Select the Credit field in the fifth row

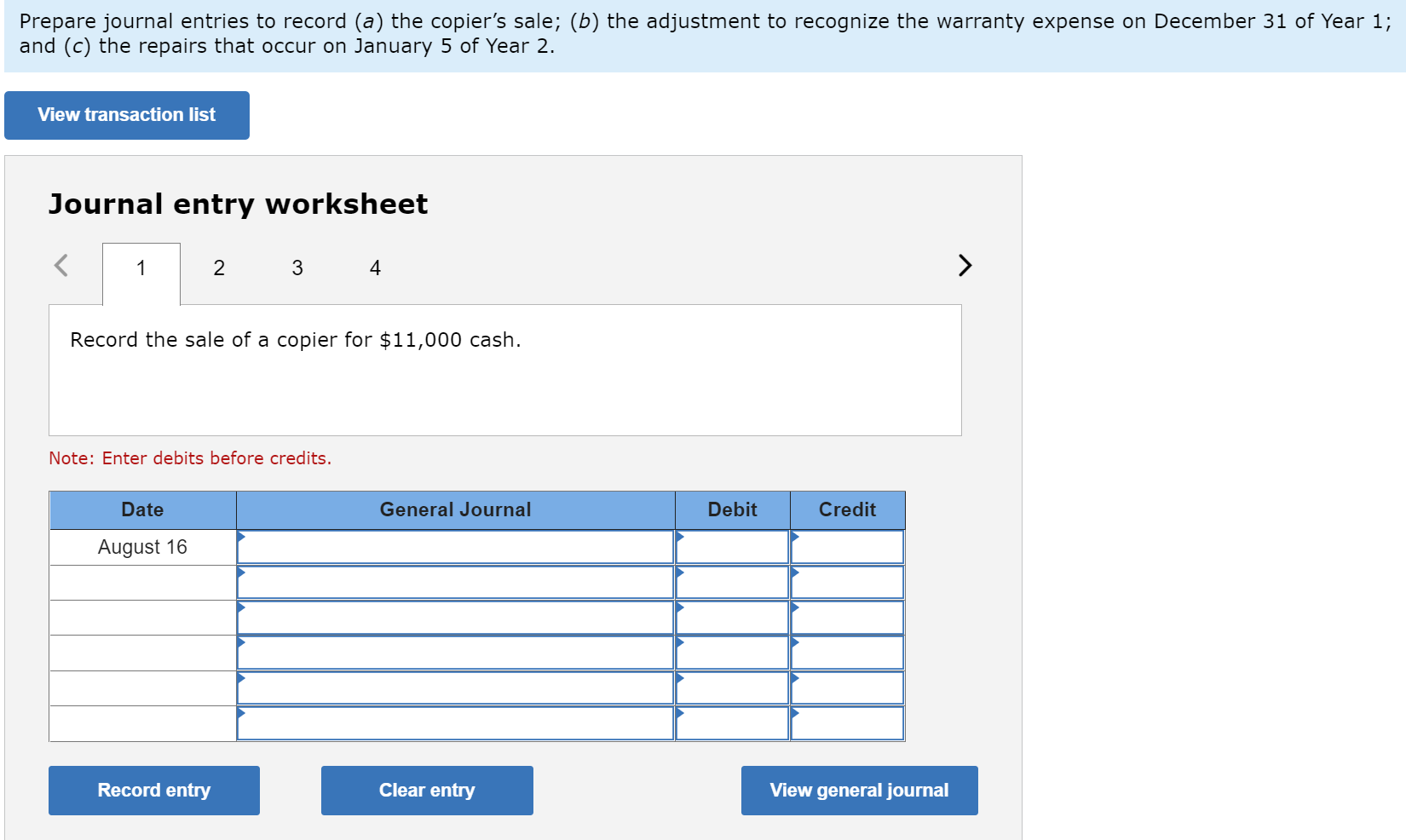848,688
